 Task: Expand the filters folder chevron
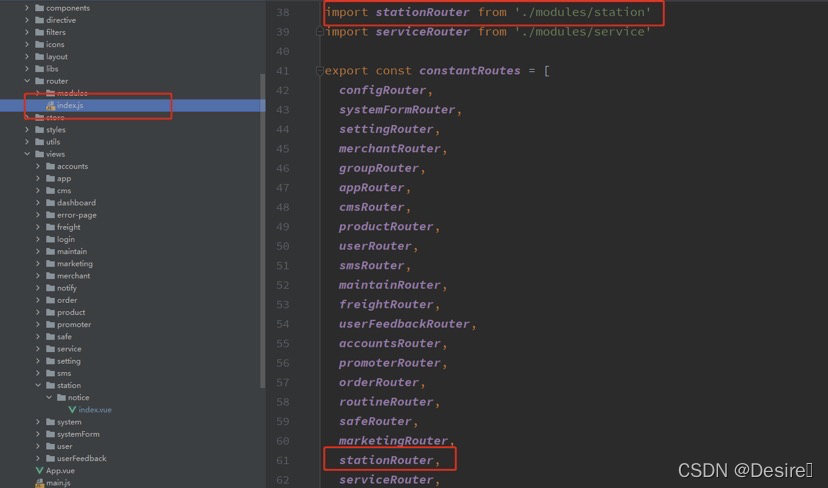click(x=27, y=32)
